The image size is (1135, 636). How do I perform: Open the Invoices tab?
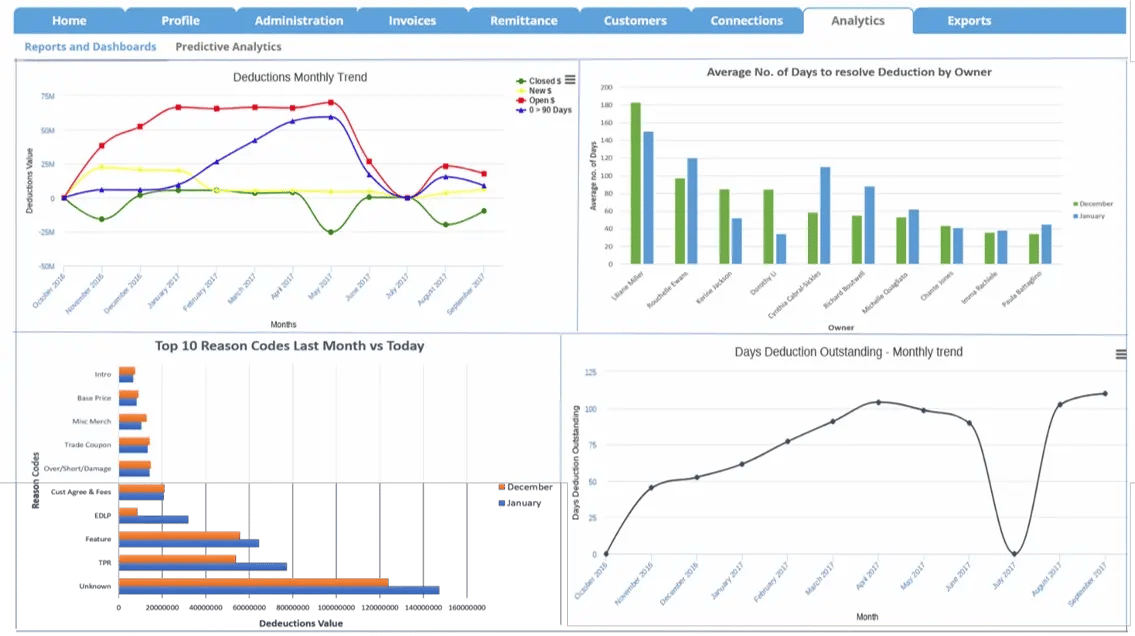click(x=412, y=21)
